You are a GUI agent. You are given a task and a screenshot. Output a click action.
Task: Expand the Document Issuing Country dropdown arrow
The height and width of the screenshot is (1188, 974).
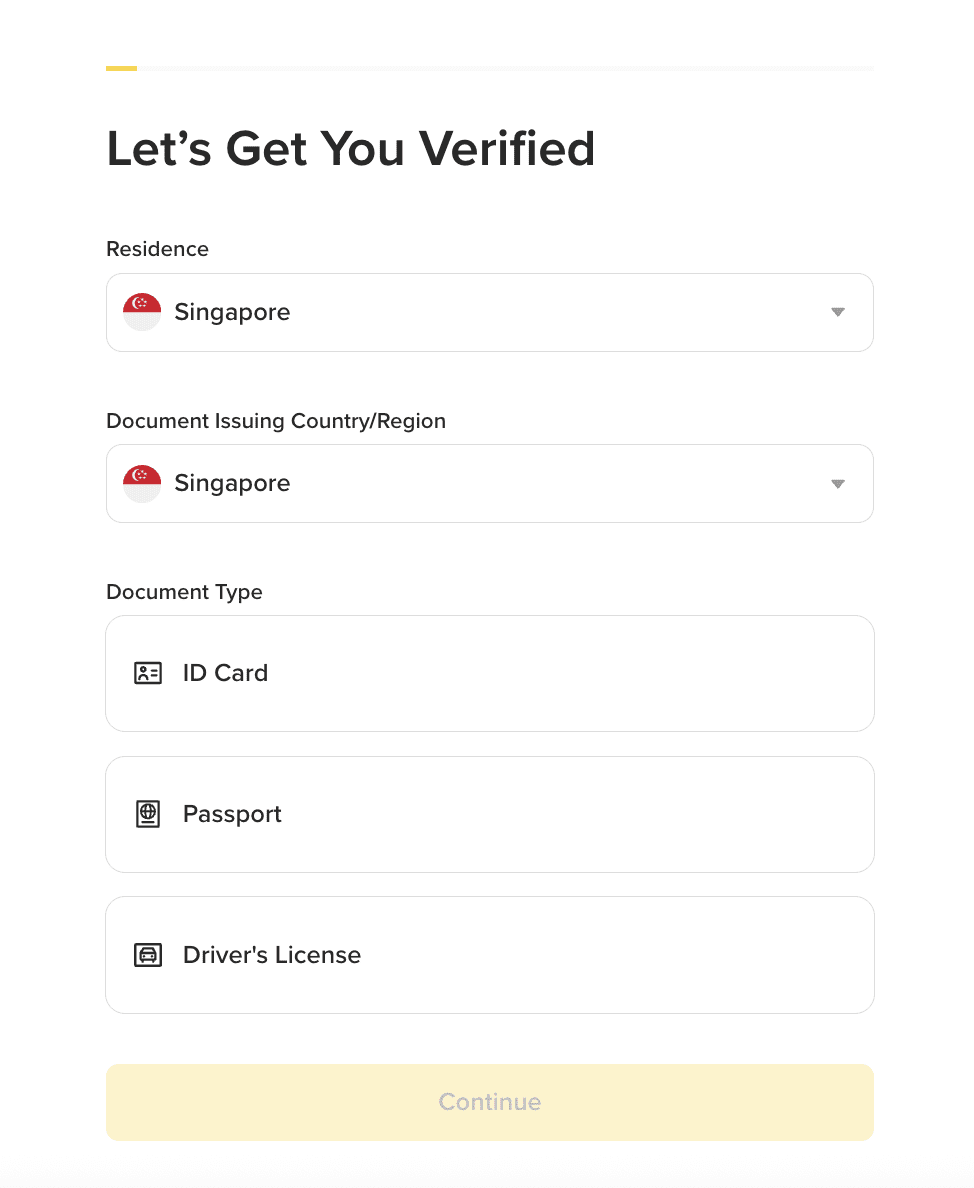838,484
